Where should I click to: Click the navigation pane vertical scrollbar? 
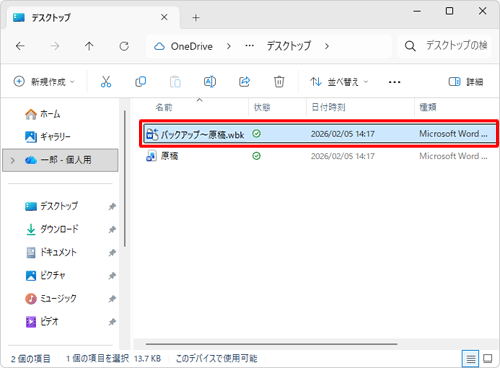(x=125, y=179)
